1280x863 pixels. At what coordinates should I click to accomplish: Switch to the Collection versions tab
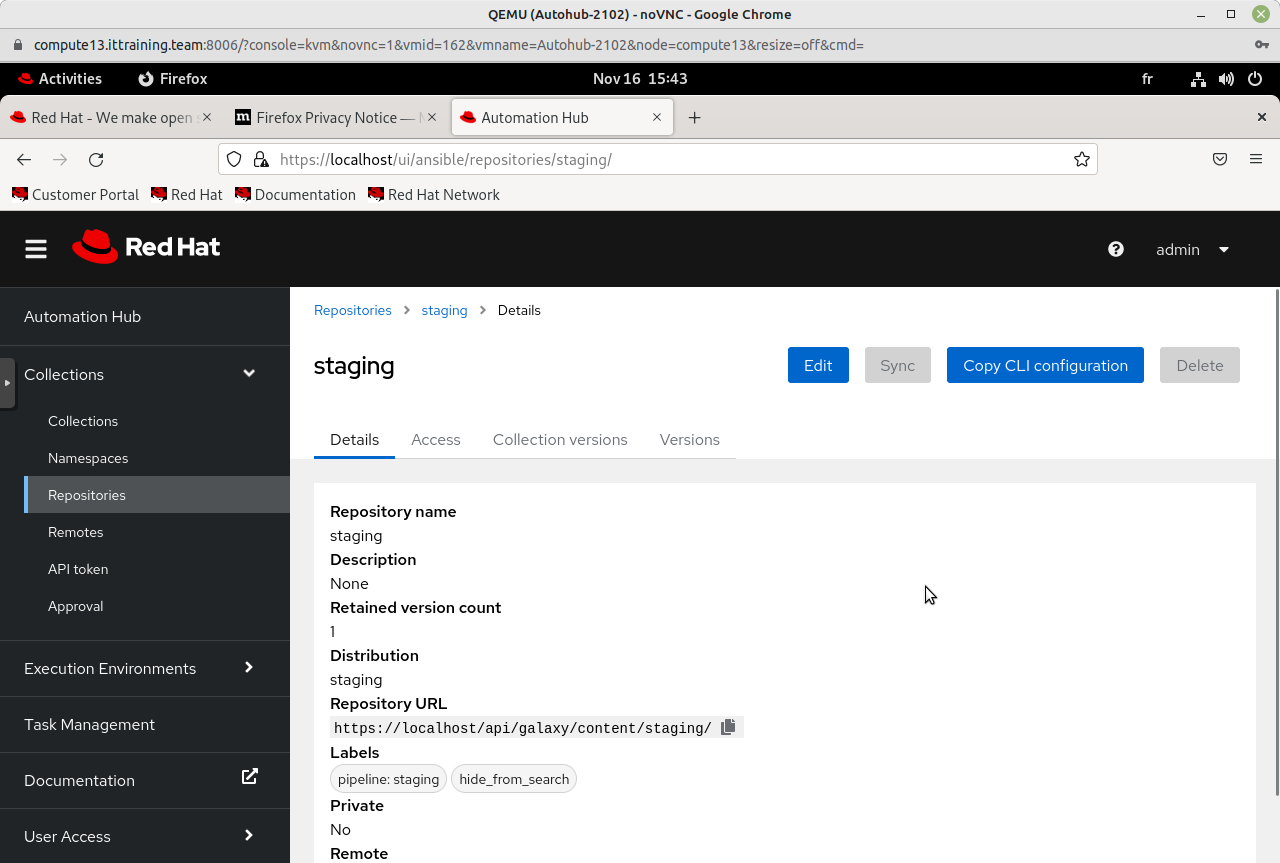560,440
